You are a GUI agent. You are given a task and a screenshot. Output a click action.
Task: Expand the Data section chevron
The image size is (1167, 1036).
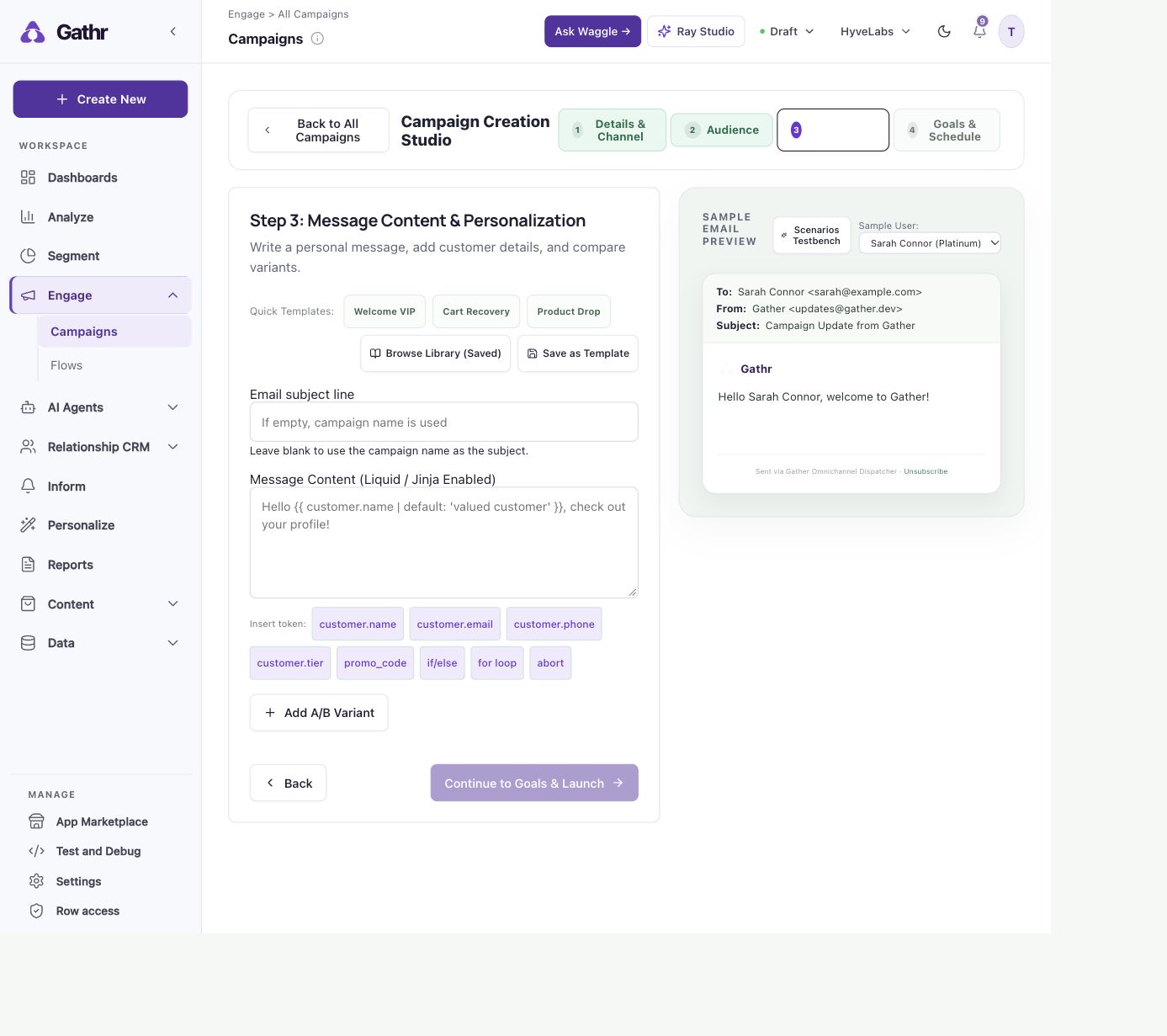173,643
